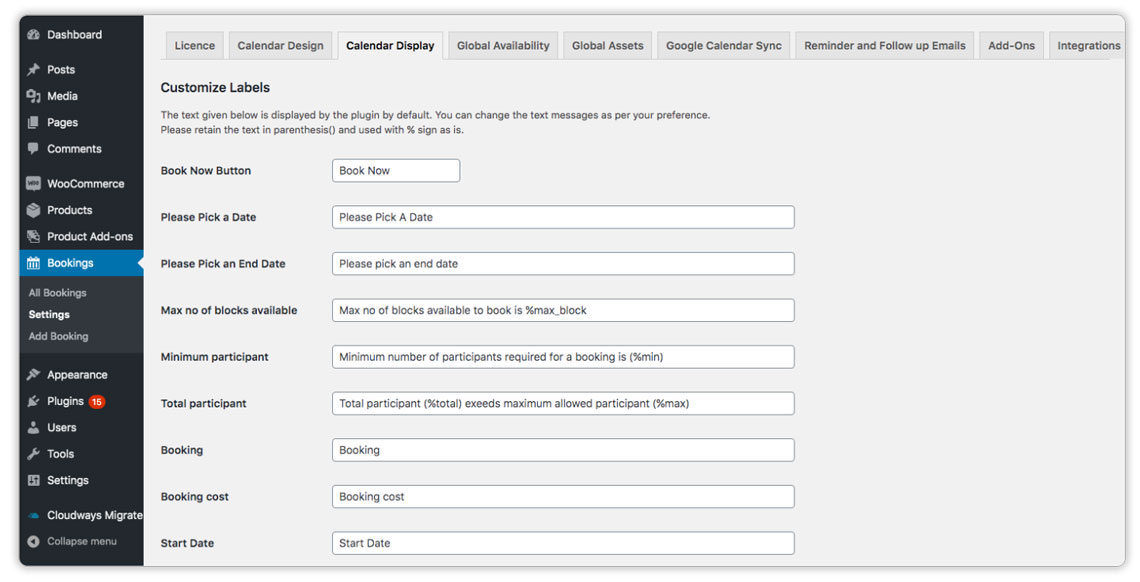The image size is (1140, 582).
Task: Click the Booking label input field
Action: point(563,450)
